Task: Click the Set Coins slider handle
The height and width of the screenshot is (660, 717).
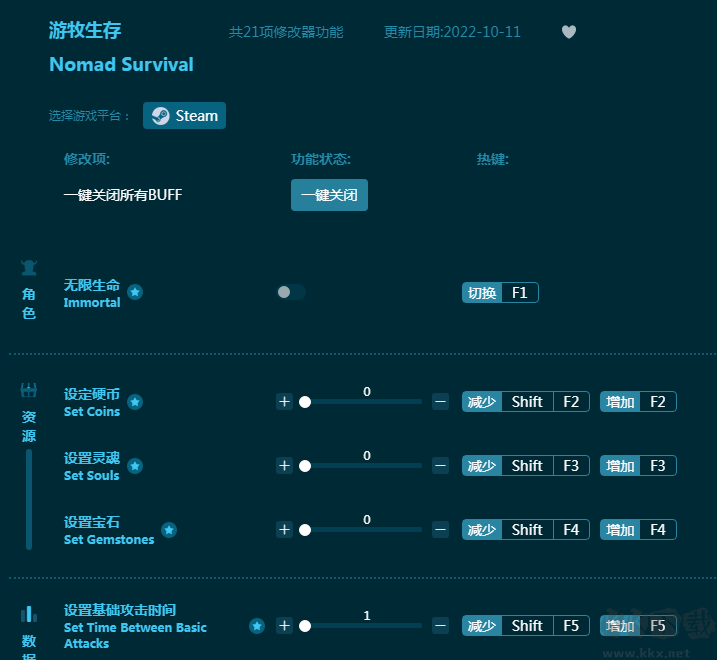Action: (305, 402)
